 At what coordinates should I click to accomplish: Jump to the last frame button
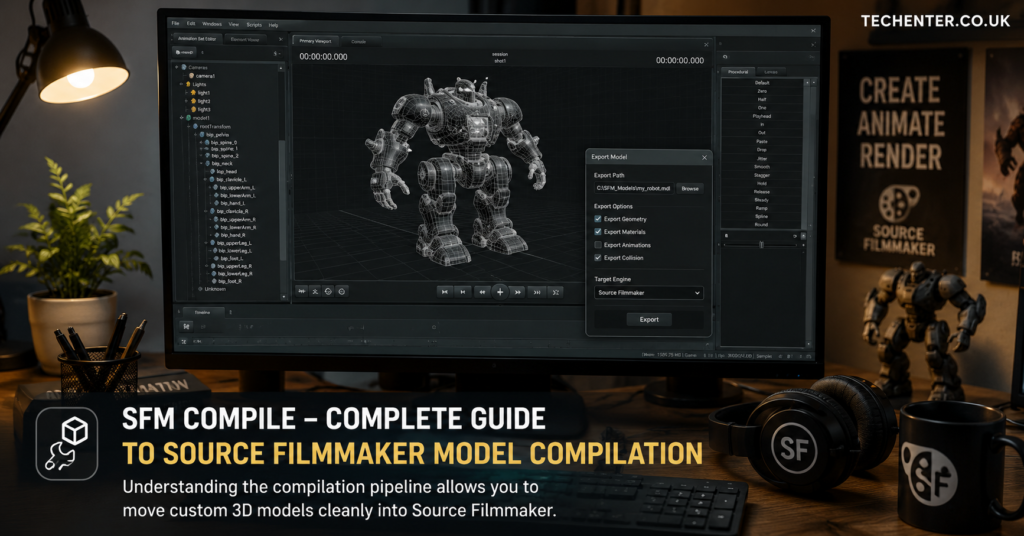(x=537, y=292)
